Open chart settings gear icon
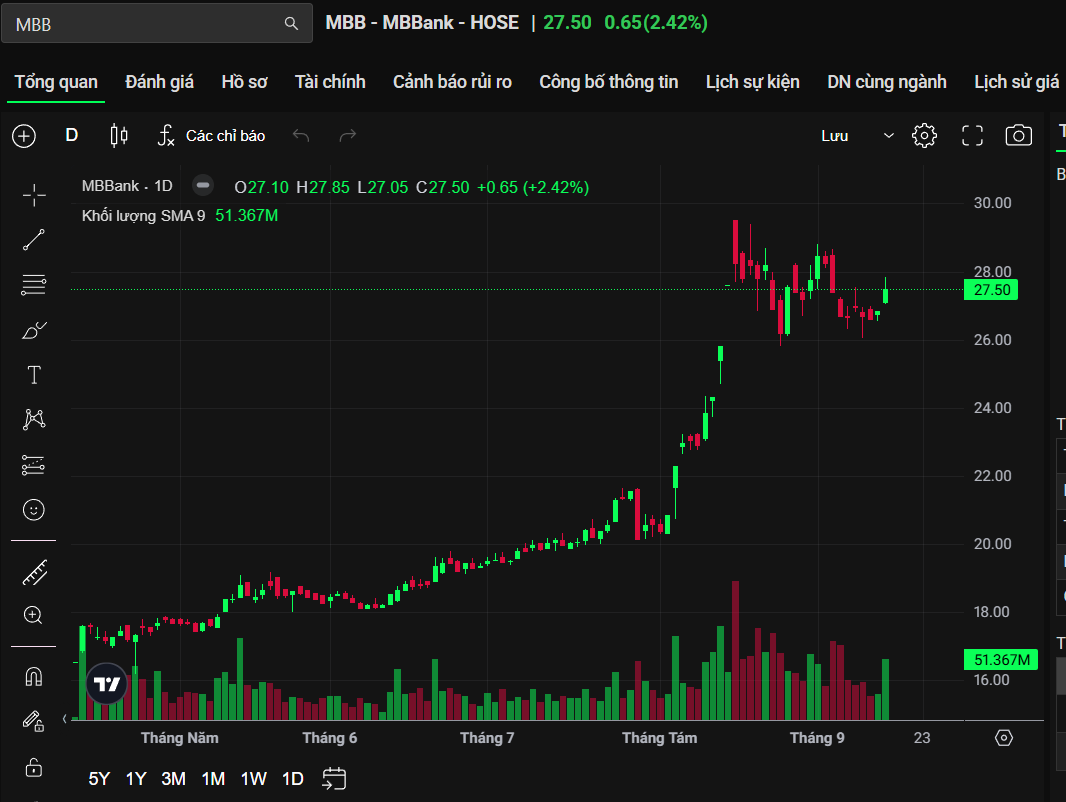The image size is (1066, 802). click(x=924, y=136)
